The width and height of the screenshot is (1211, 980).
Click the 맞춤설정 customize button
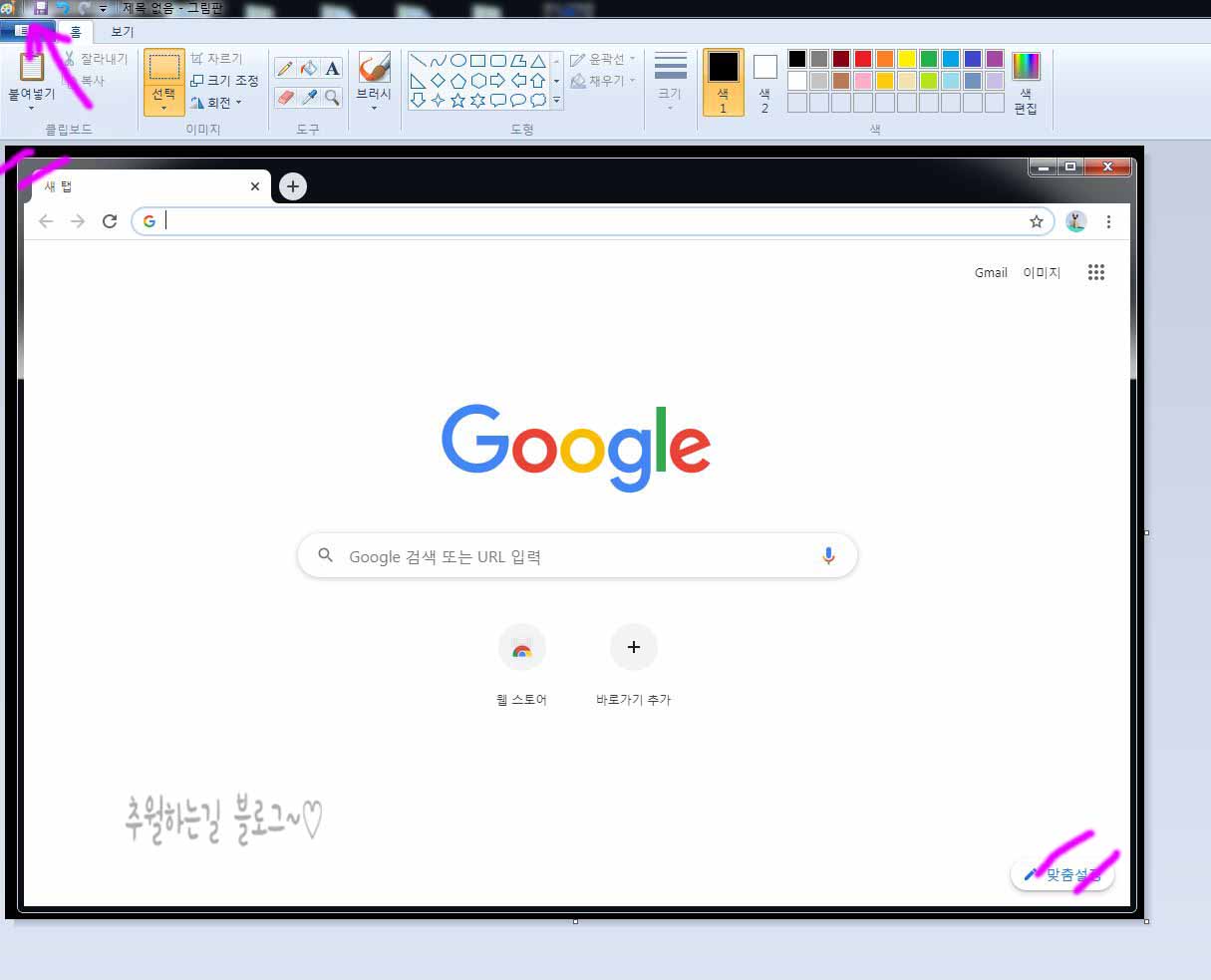[x=1062, y=875]
